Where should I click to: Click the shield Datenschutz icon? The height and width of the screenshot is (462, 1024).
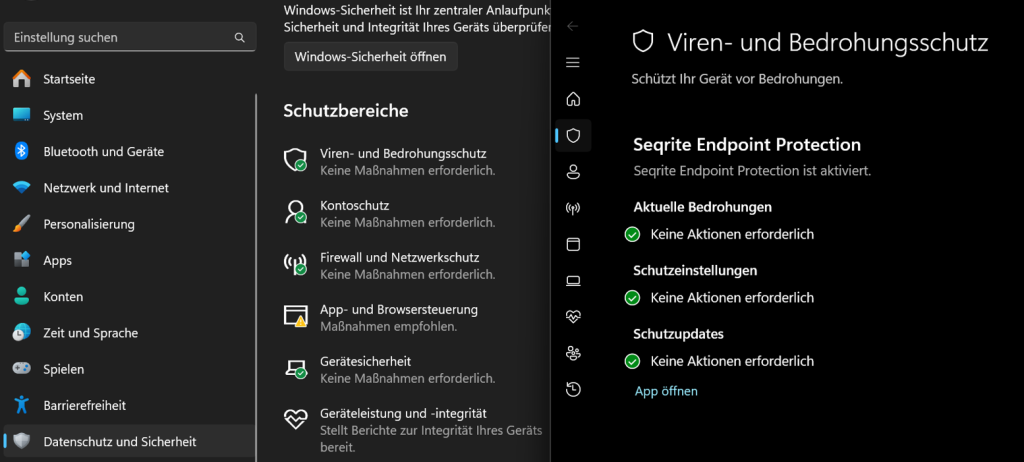22,442
